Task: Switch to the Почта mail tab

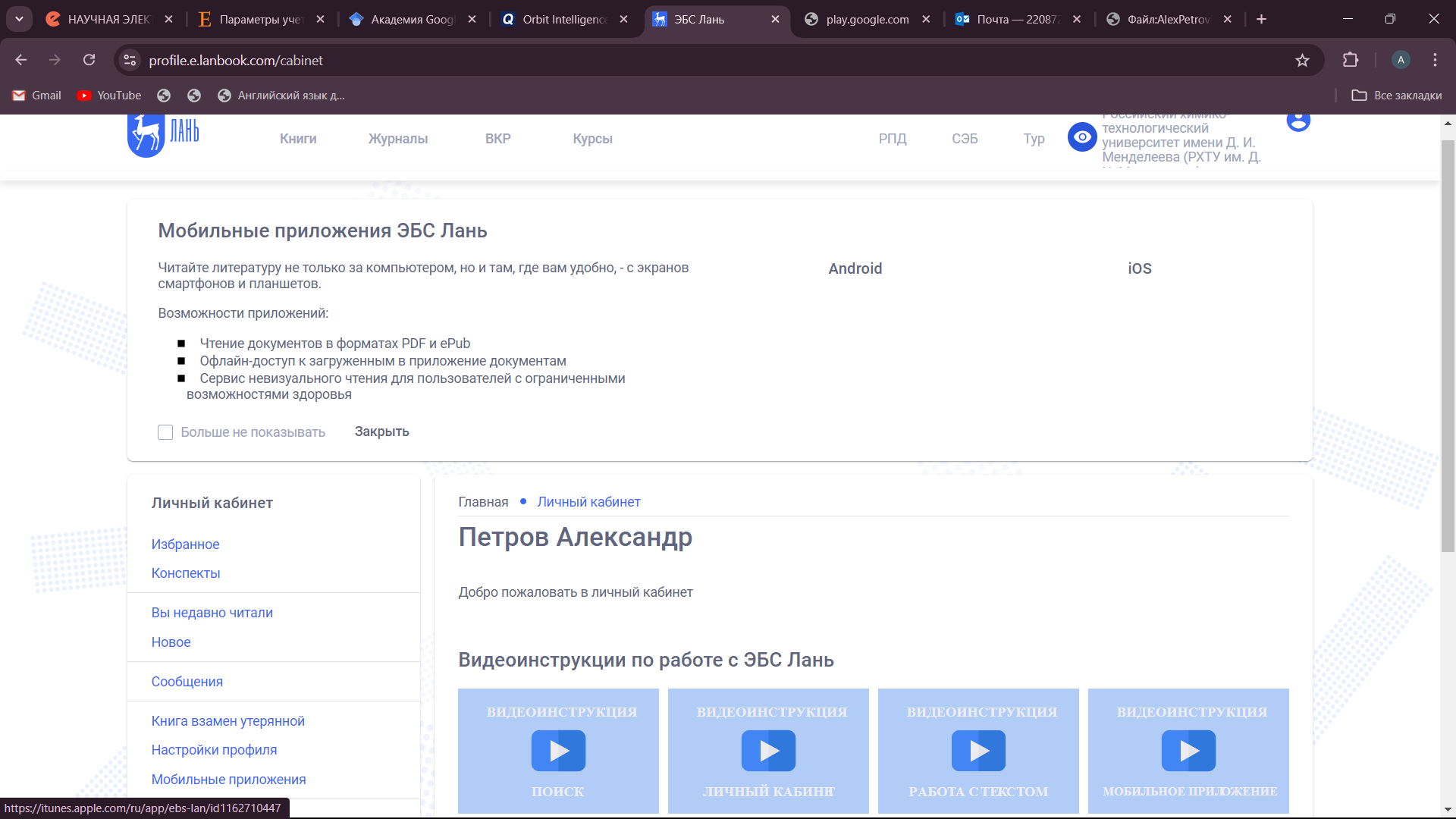Action: click(x=1018, y=19)
